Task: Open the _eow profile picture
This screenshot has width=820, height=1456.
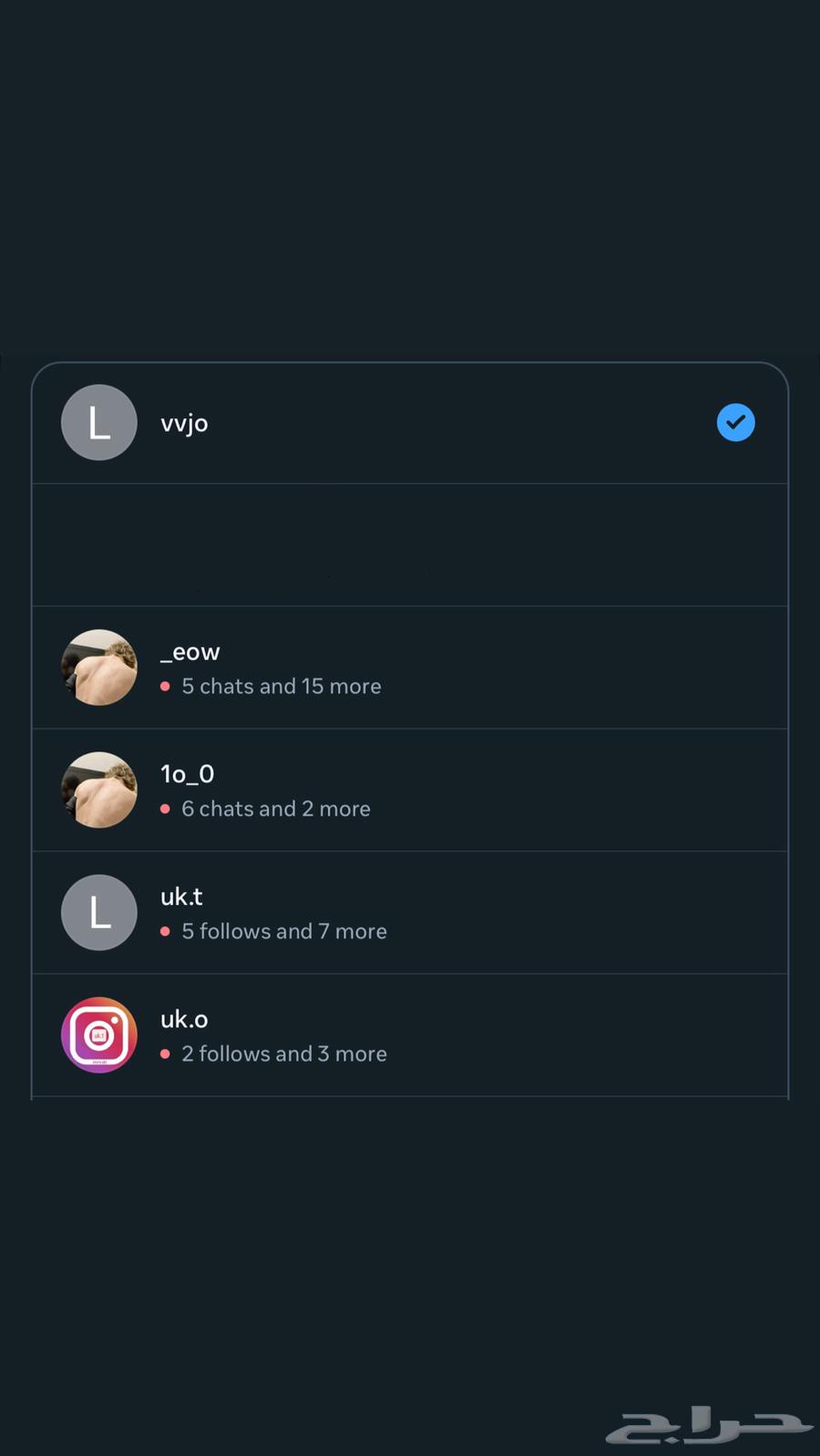Action: [99, 667]
